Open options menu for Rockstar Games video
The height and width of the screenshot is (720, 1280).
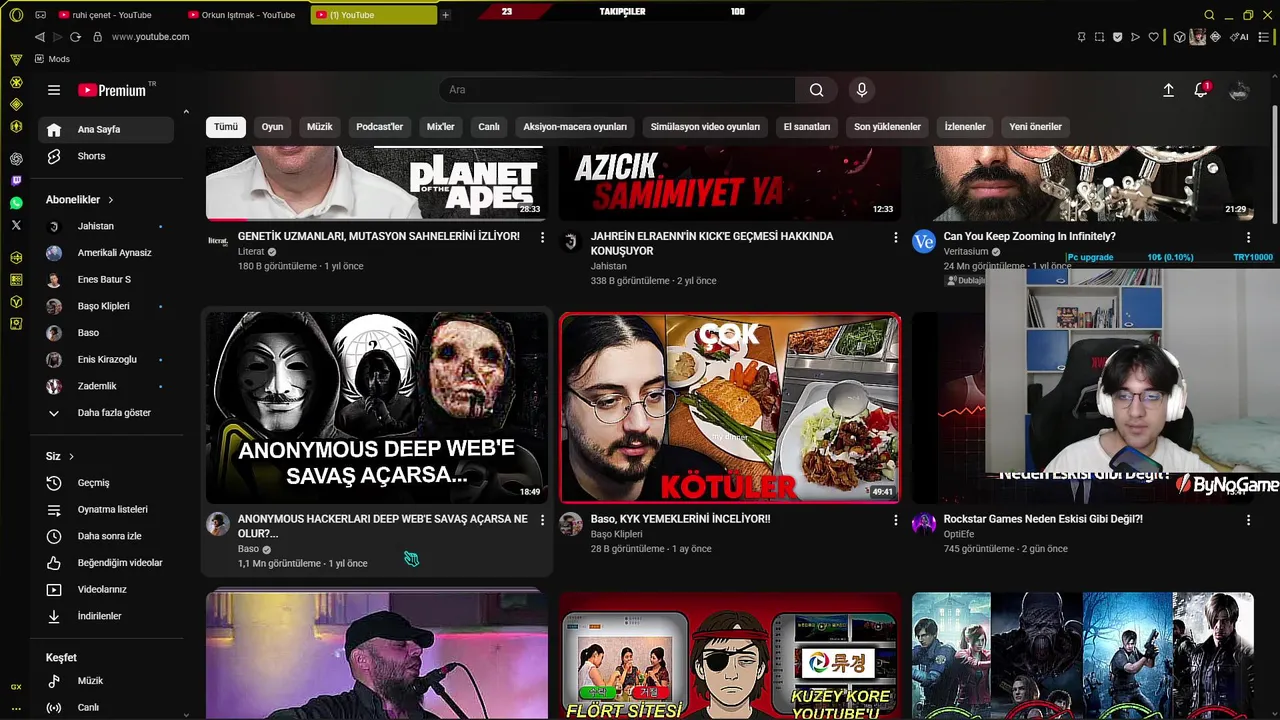[x=1248, y=520]
